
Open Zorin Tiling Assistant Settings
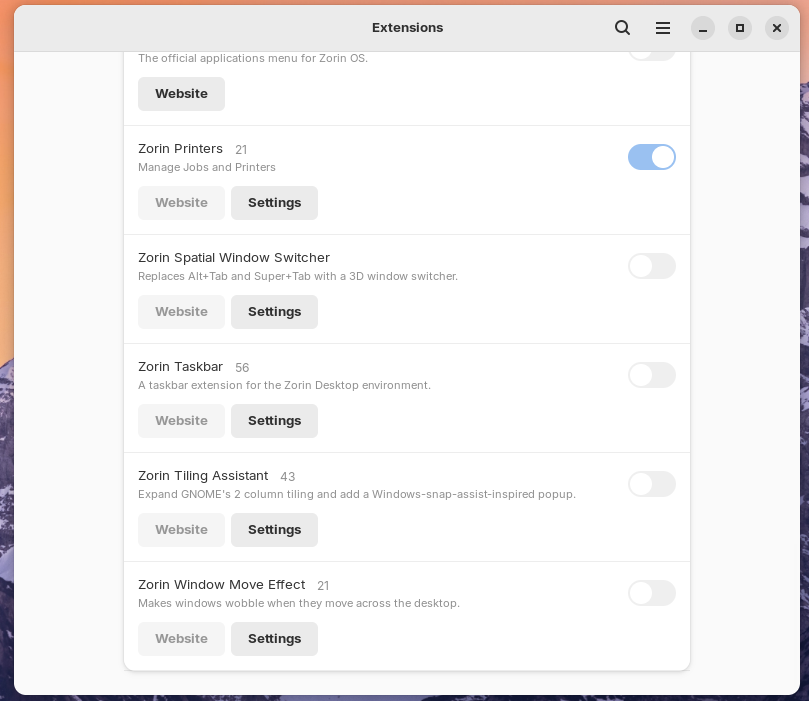274,530
